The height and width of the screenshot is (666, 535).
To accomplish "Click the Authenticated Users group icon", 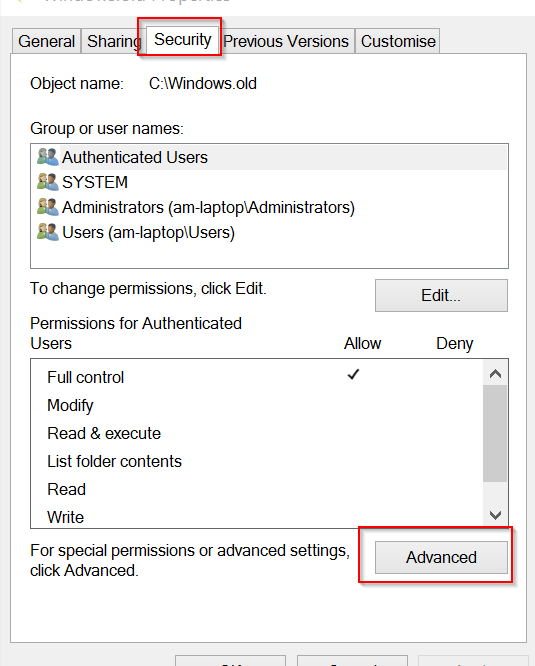I will 48,157.
